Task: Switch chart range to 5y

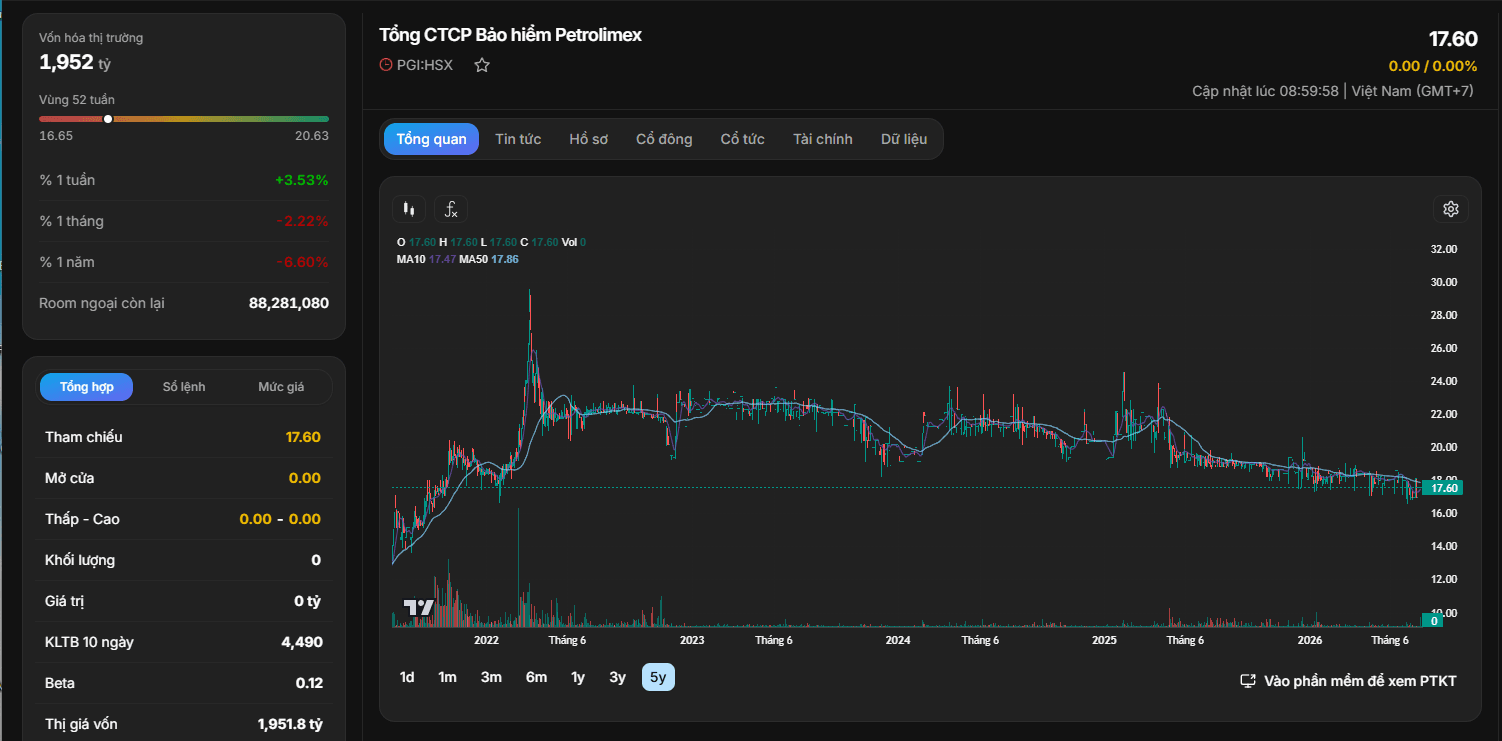Action: tap(658, 677)
